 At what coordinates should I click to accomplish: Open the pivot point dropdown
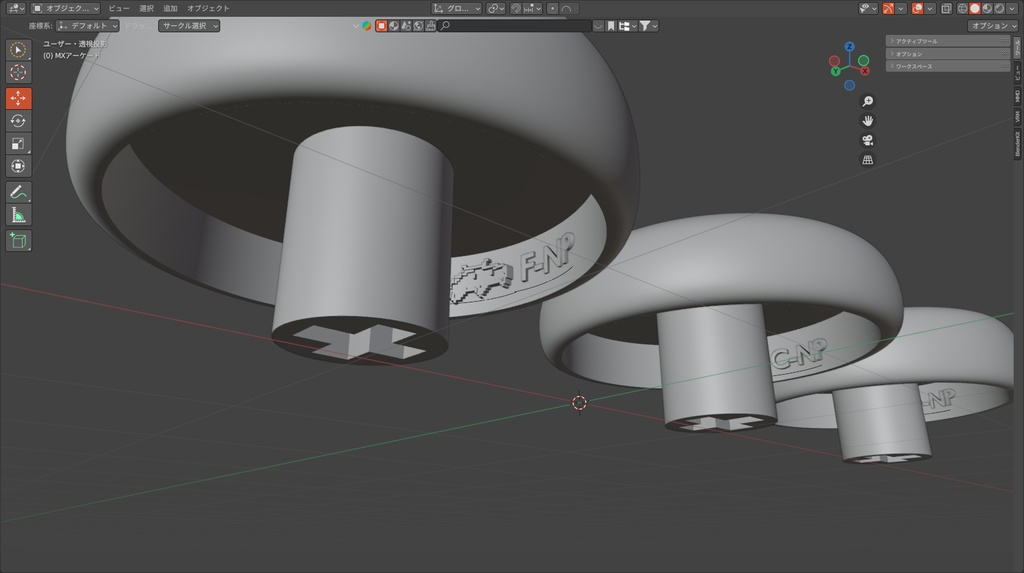tap(496, 8)
